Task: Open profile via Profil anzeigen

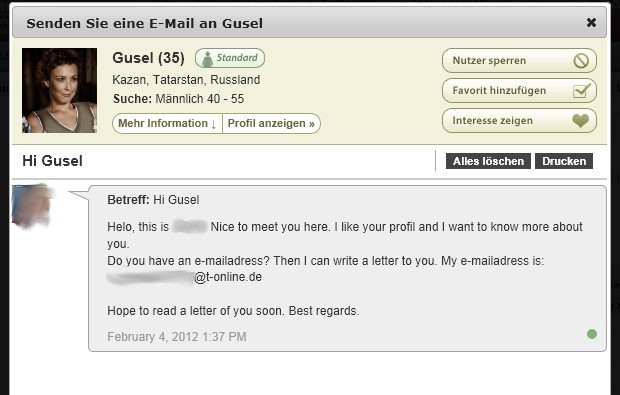Action: pyautogui.click(x=271, y=123)
